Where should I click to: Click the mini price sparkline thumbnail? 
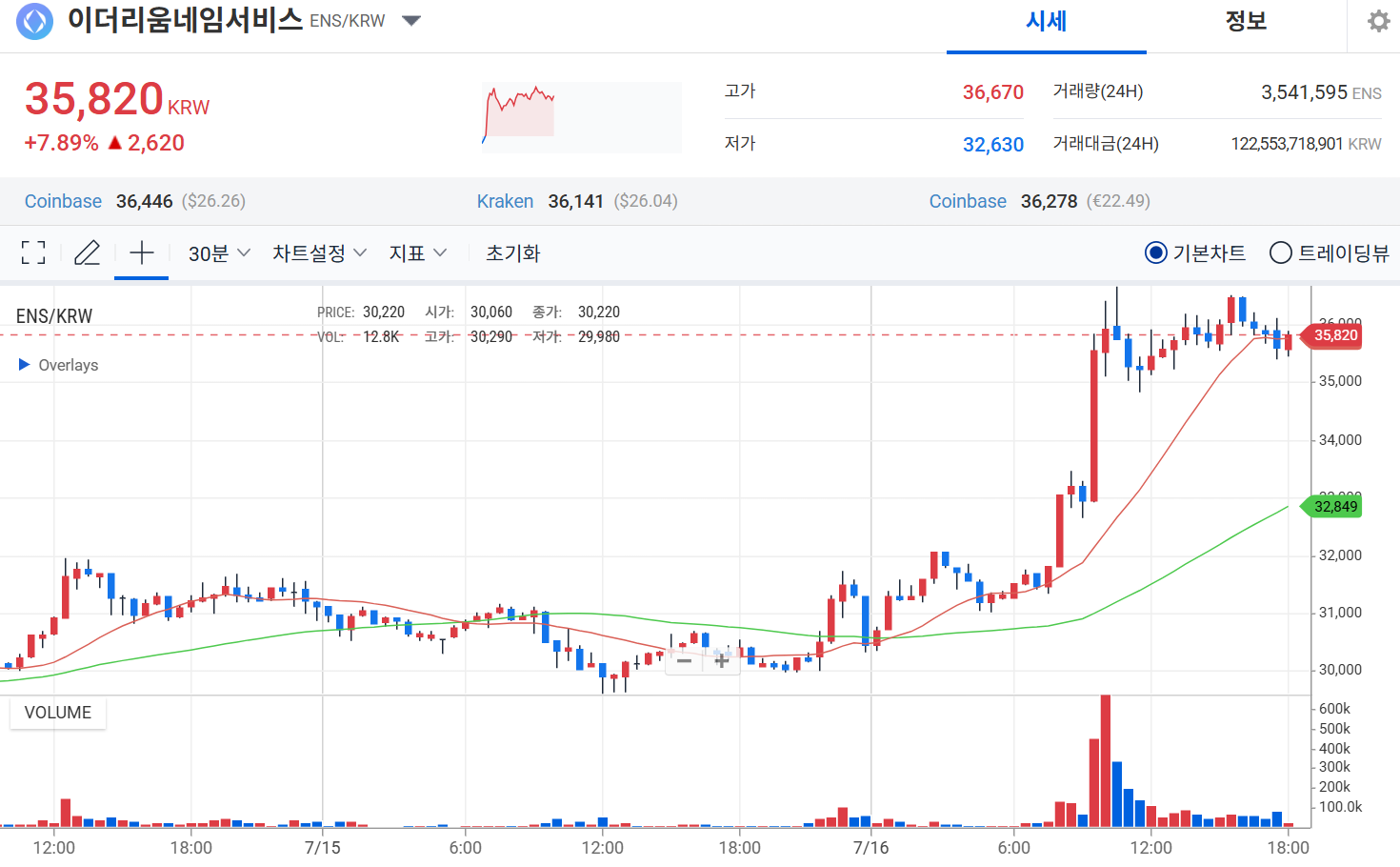coord(581,117)
